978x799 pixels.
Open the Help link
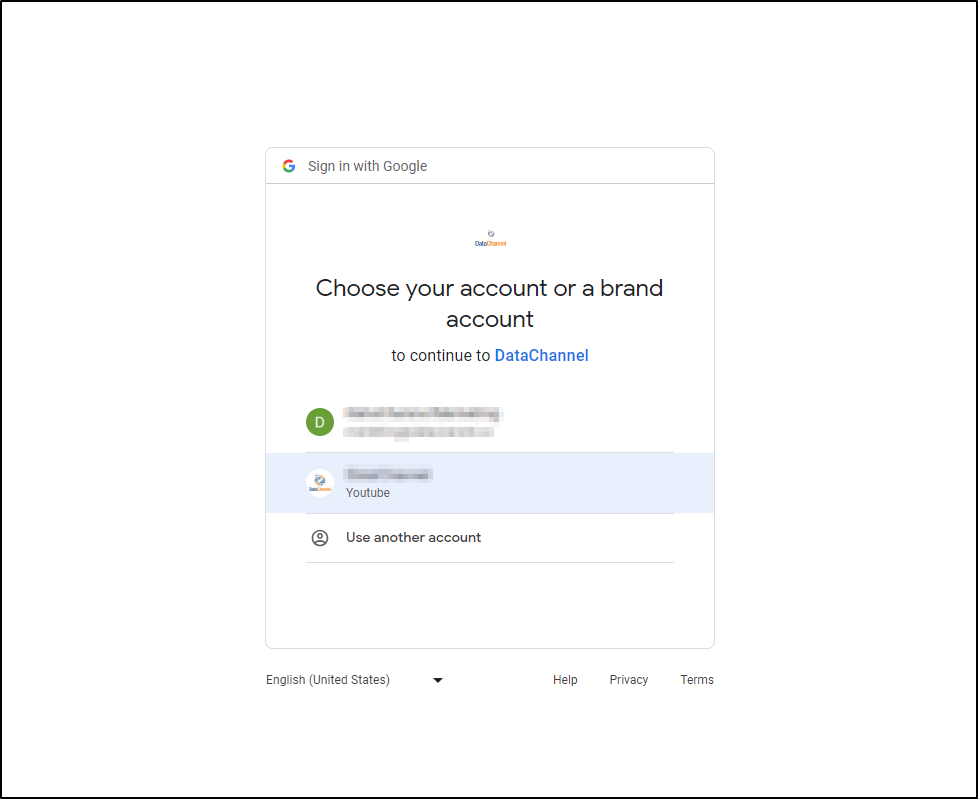[x=565, y=680]
